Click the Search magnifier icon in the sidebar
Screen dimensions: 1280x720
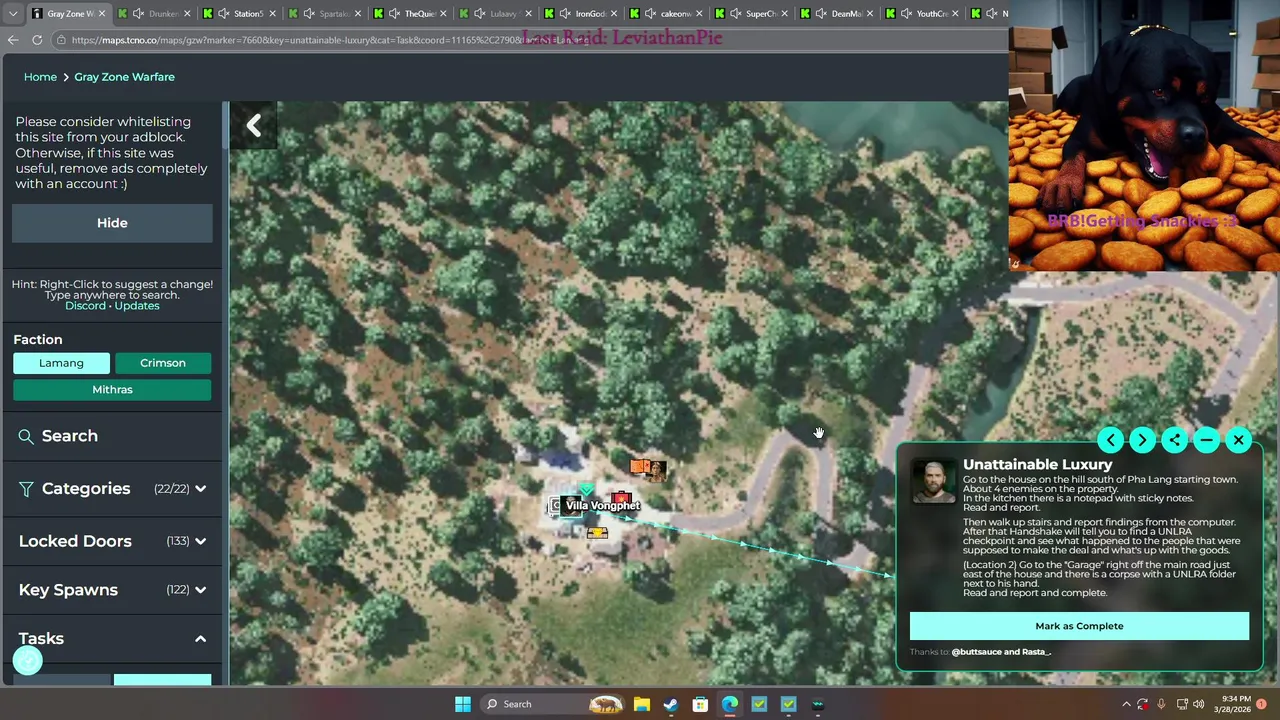pos(26,436)
